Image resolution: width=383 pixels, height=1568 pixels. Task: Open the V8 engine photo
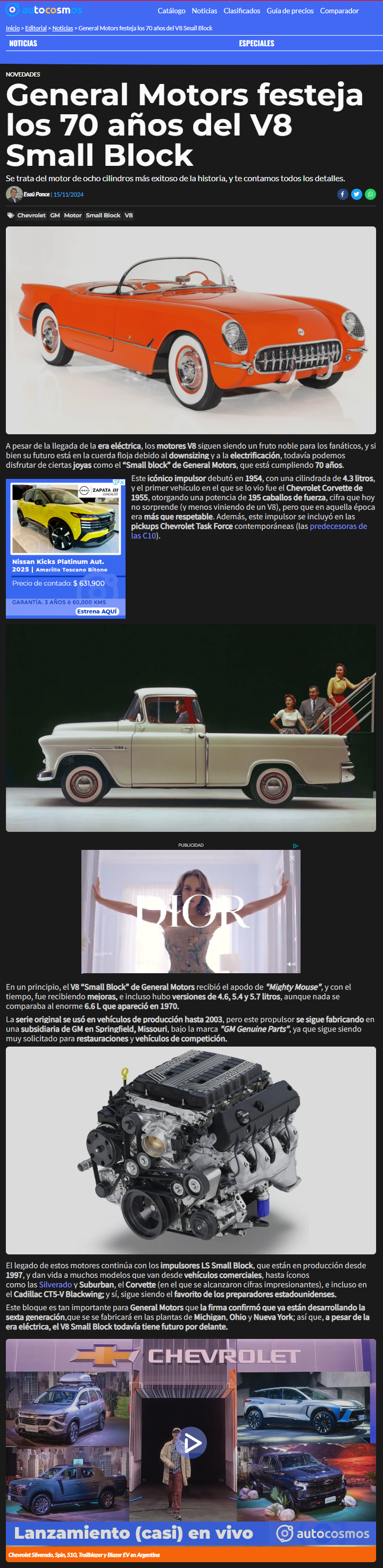coord(191,1150)
